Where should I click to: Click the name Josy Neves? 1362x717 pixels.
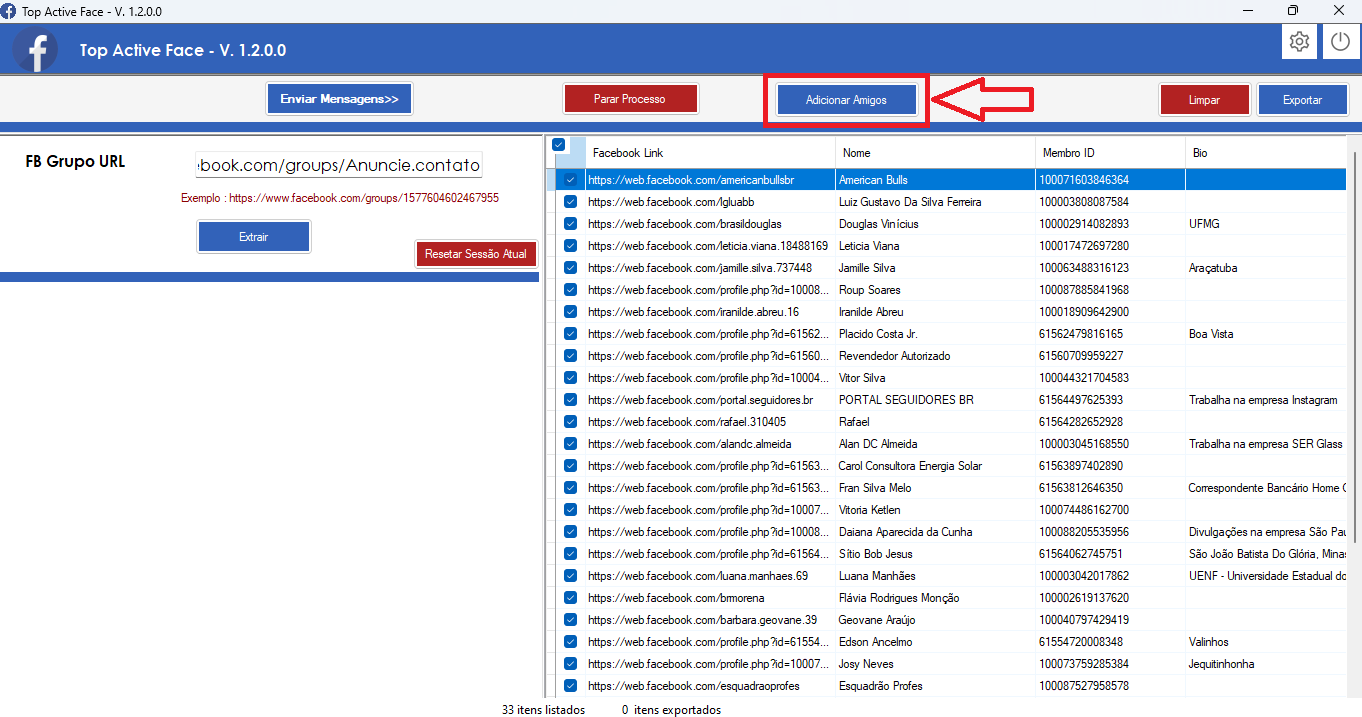coord(867,664)
